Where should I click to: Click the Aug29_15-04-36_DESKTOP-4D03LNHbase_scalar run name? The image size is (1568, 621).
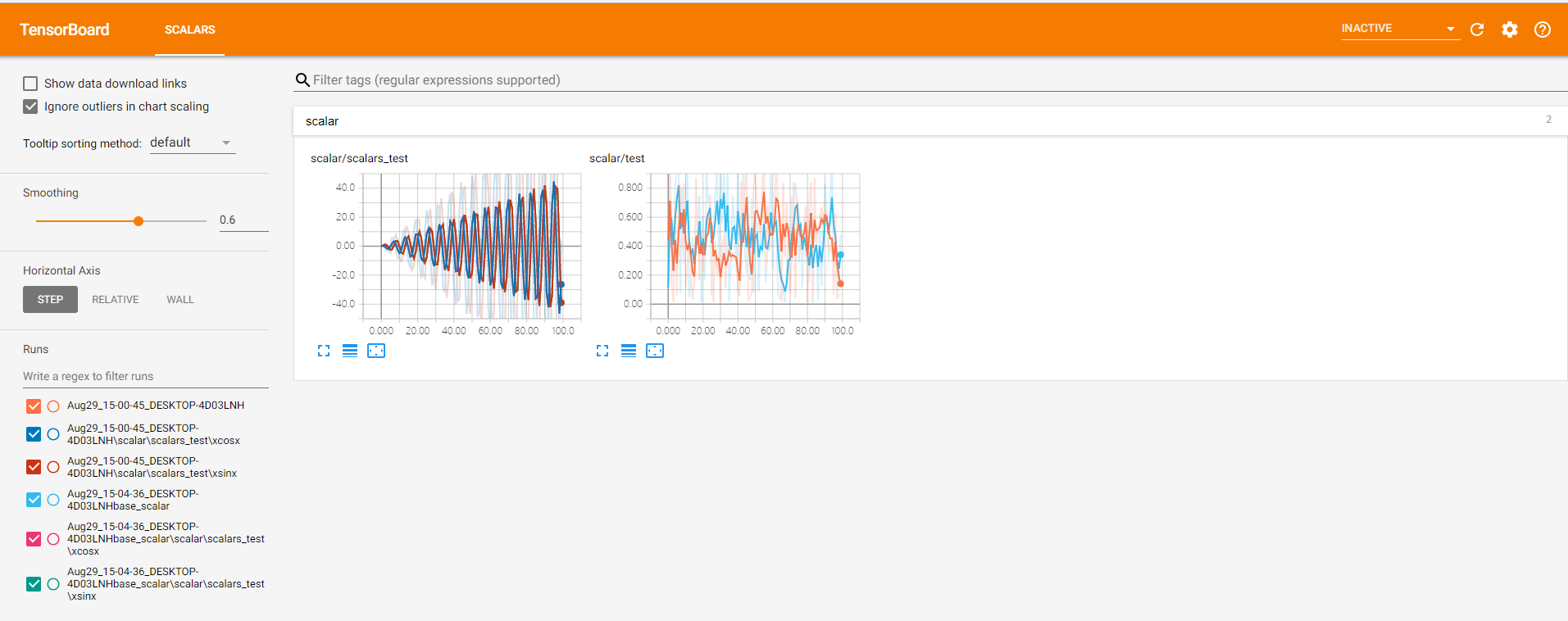click(133, 500)
